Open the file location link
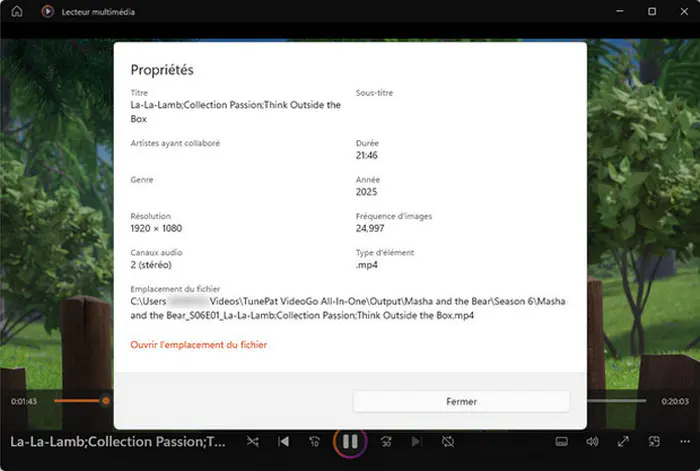700x471 pixels. pyautogui.click(x=199, y=345)
